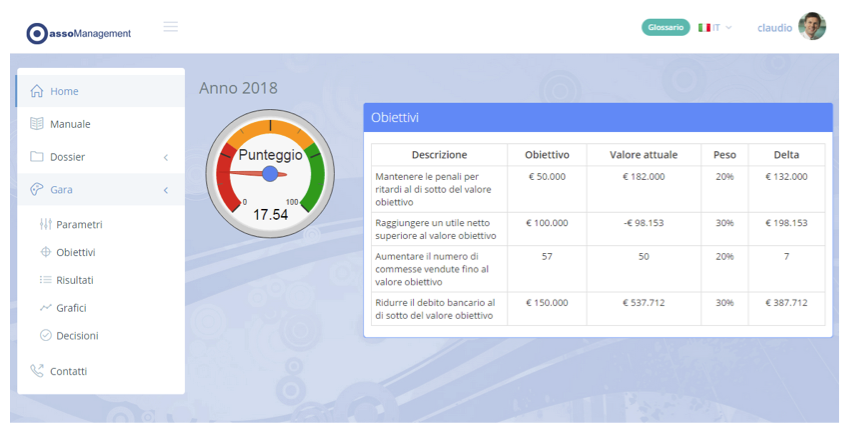Screen dimensions: 850x432
Task: Click the € 150.000 objective value
Action: point(547,302)
